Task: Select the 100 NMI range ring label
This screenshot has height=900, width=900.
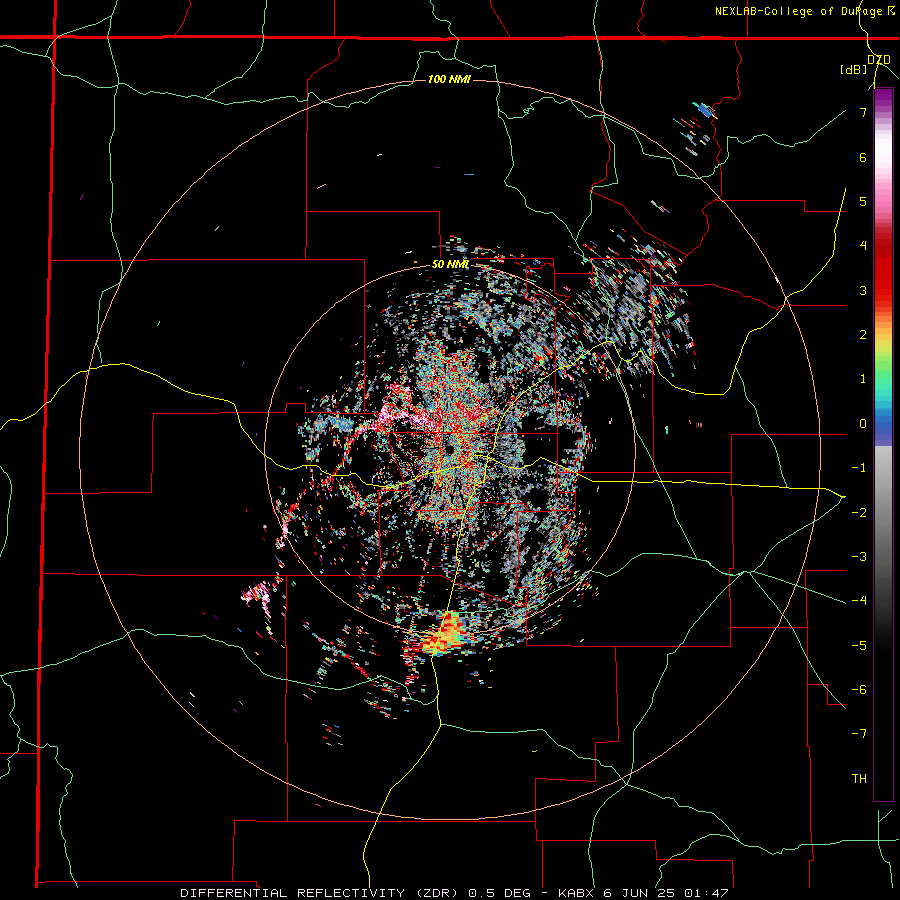Action: tap(449, 79)
